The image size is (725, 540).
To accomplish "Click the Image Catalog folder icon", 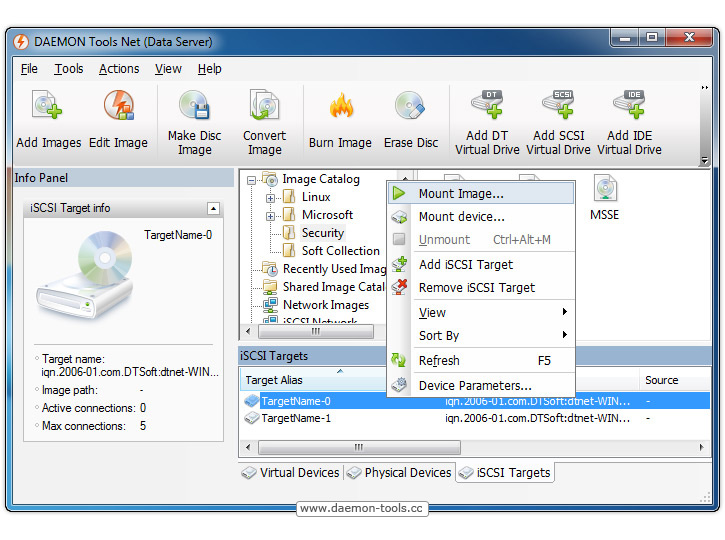I will 270,178.
